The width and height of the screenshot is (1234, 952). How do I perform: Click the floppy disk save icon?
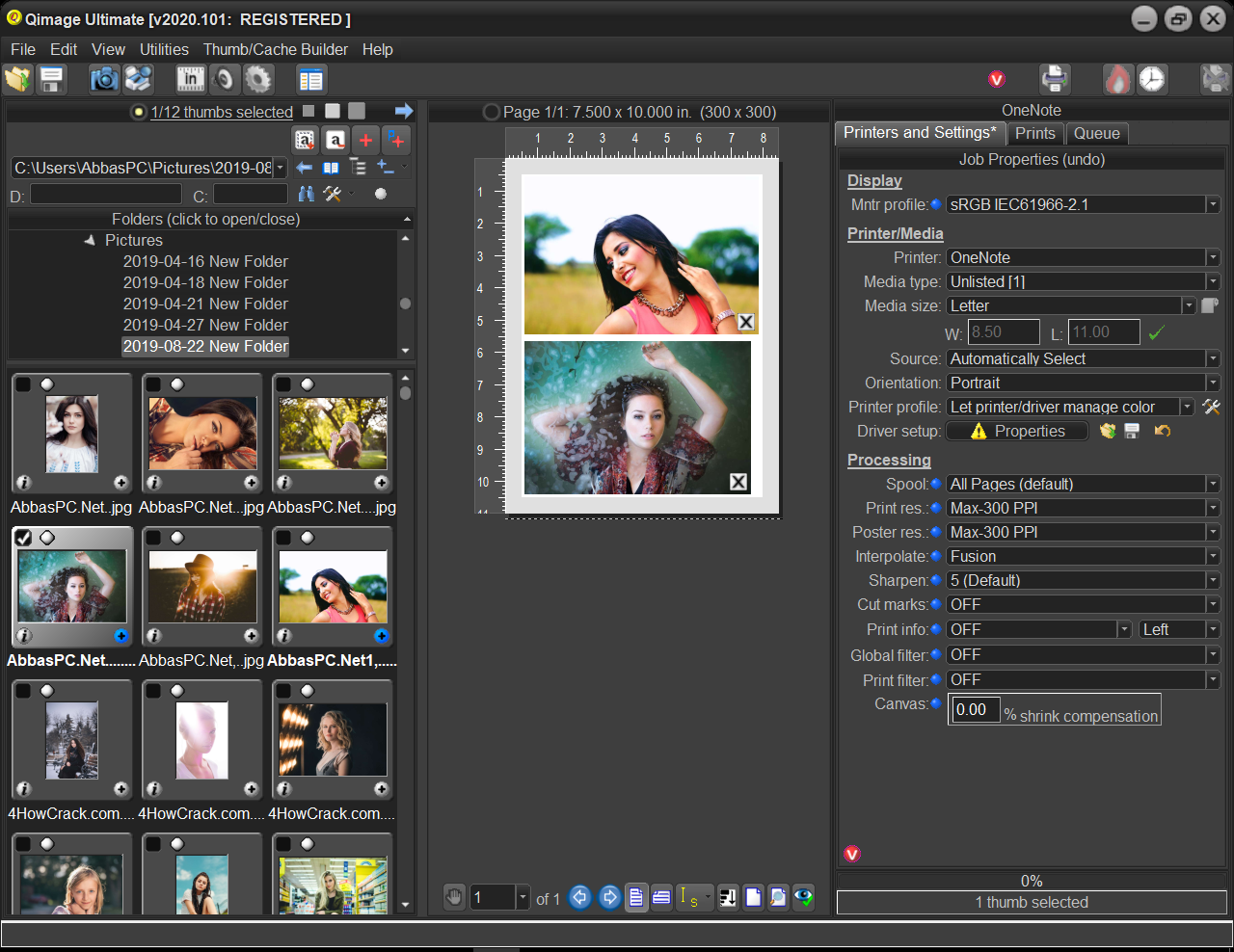coord(52,79)
